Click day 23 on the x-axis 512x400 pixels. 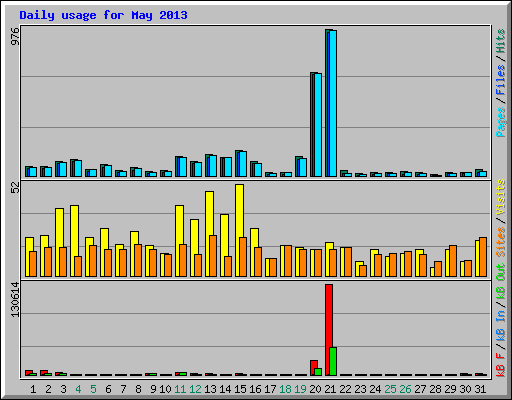pos(360,389)
